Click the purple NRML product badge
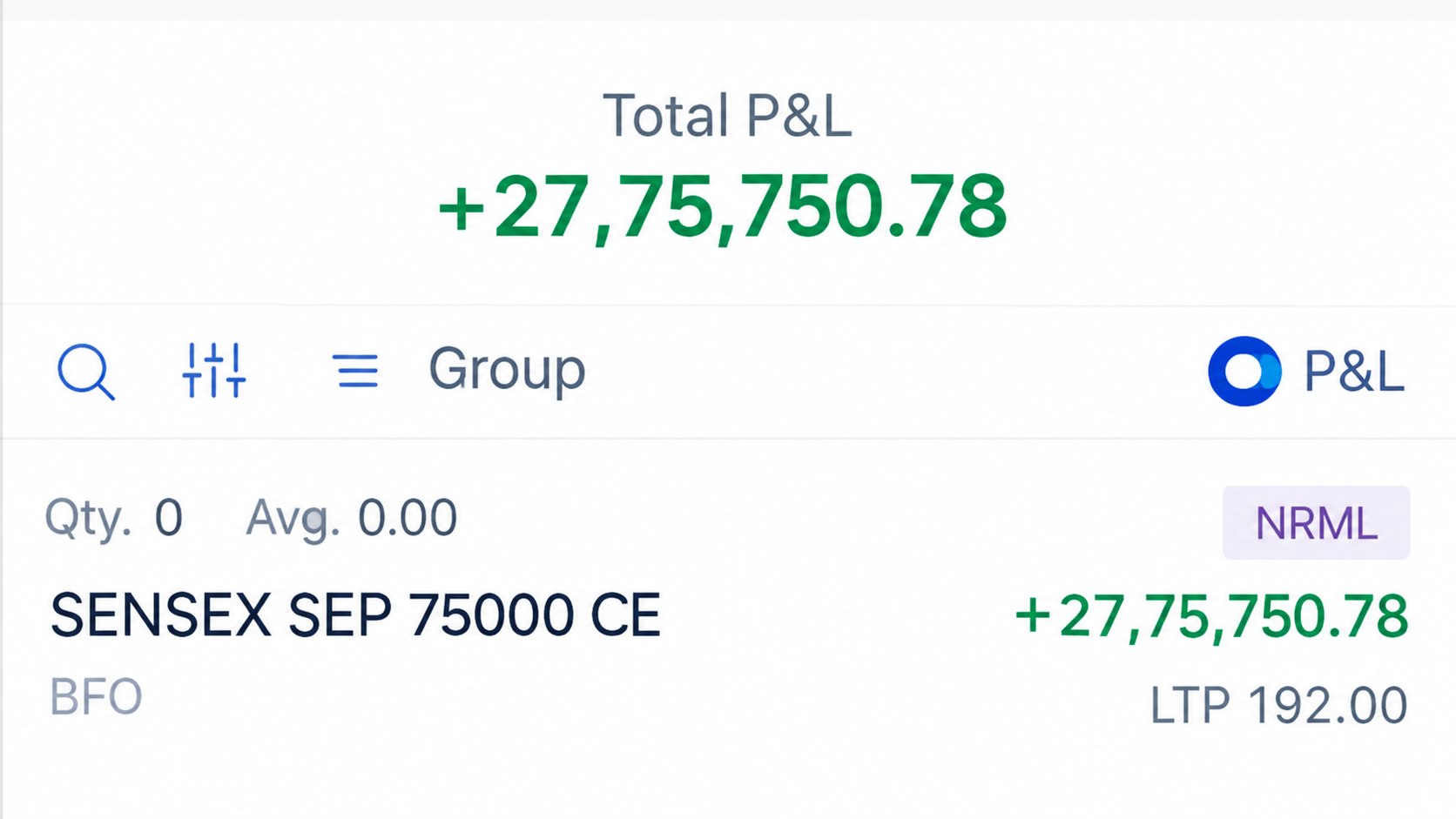Screen dimensions: 1456x819 [1316, 523]
